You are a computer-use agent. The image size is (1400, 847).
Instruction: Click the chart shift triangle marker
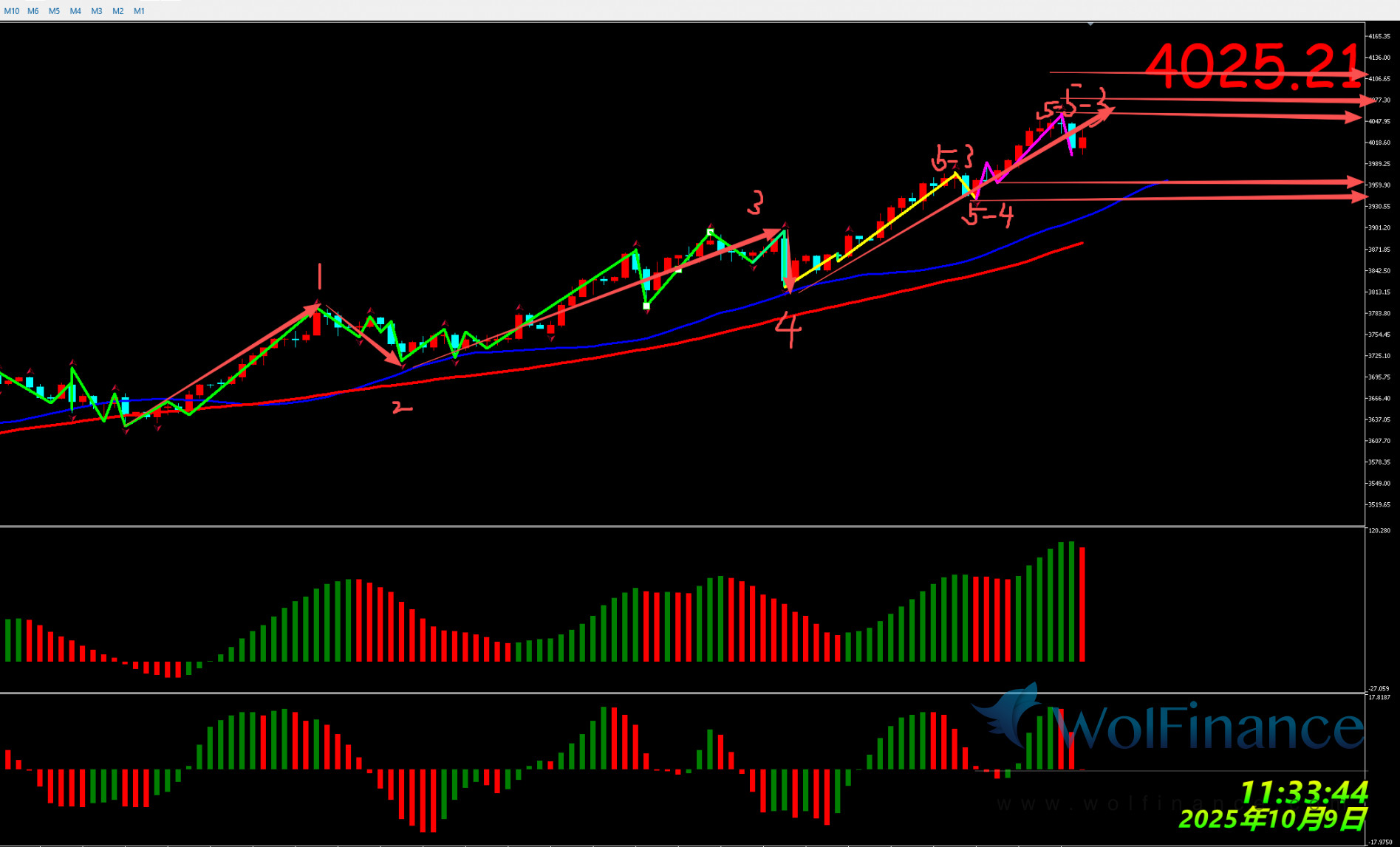[x=1090, y=24]
